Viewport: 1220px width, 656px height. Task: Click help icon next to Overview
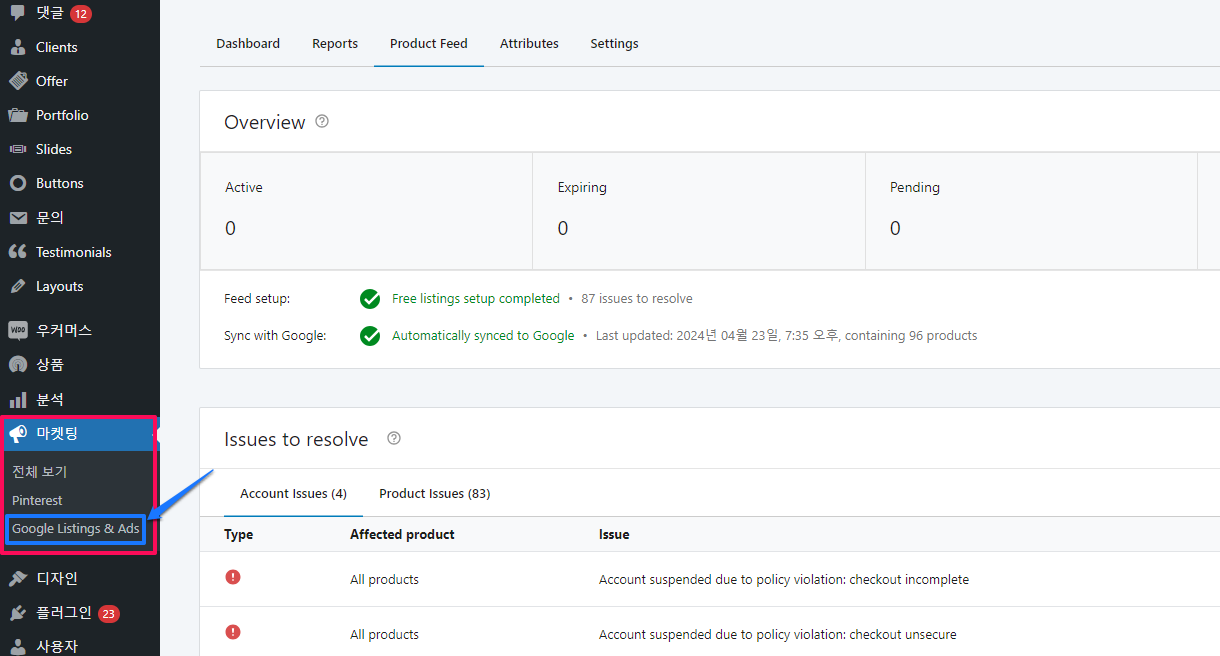click(322, 121)
